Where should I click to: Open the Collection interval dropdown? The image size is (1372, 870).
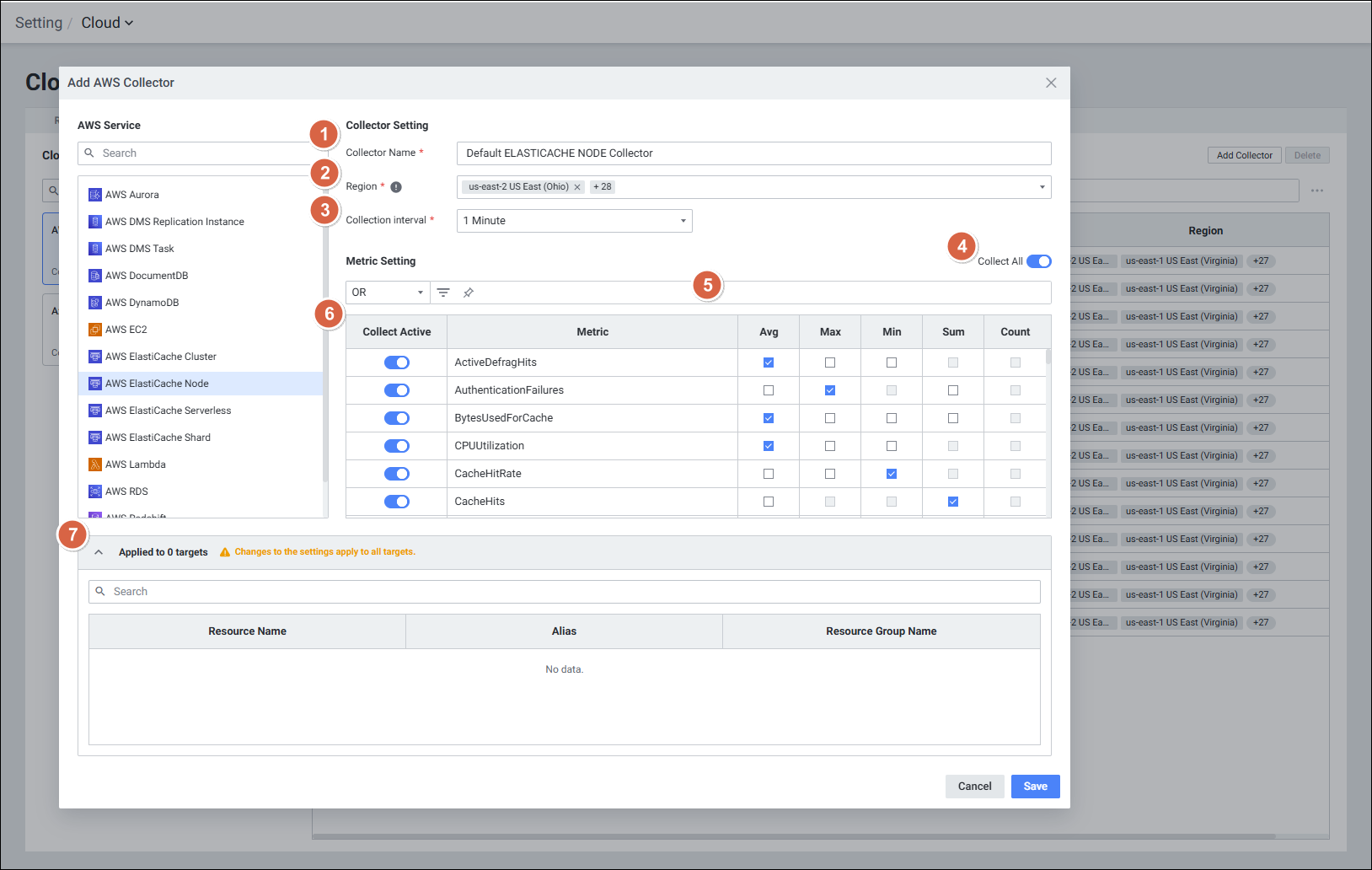[574, 221]
